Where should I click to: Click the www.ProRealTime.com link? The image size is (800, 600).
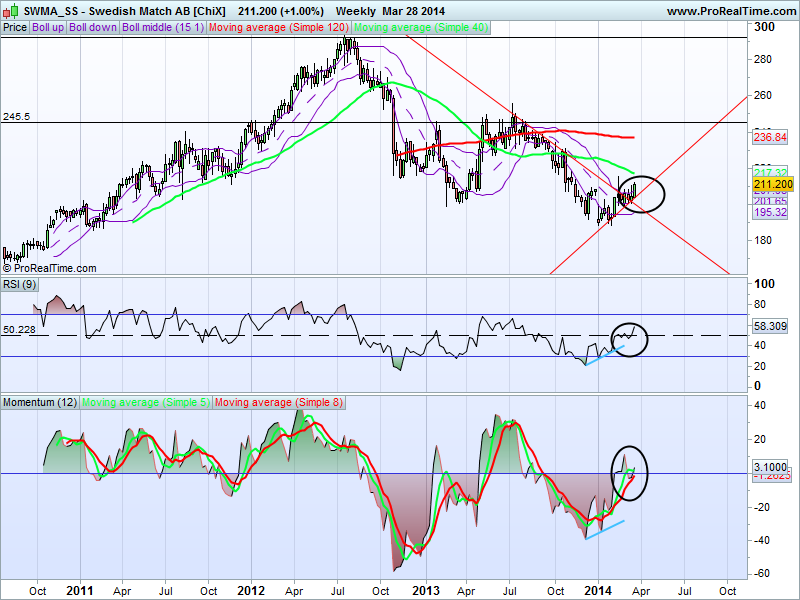click(733, 11)
